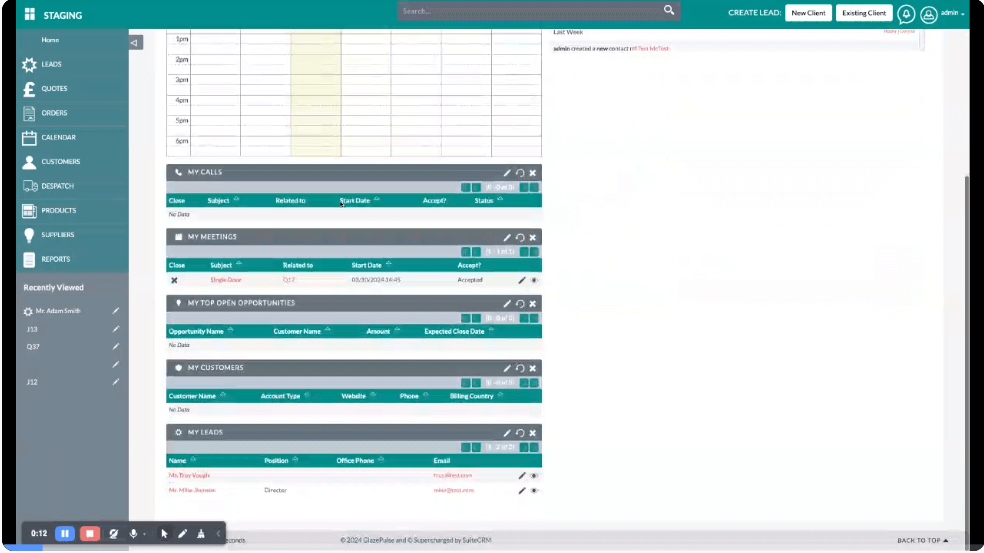984x553 pixels.
Task: Open the Suppliers module
Action: pyautogui.click(x=57, y=235)
